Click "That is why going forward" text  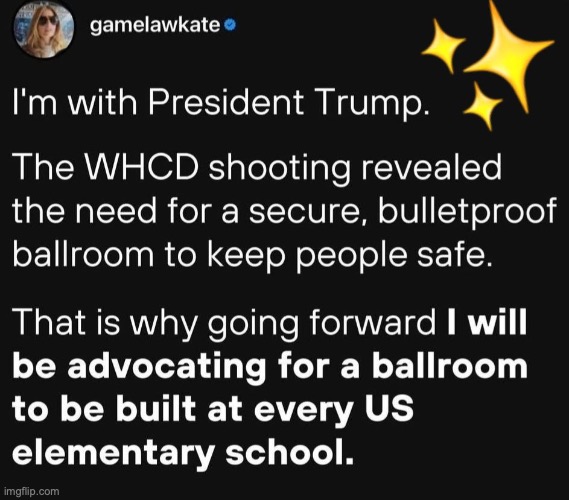[224, 324]
